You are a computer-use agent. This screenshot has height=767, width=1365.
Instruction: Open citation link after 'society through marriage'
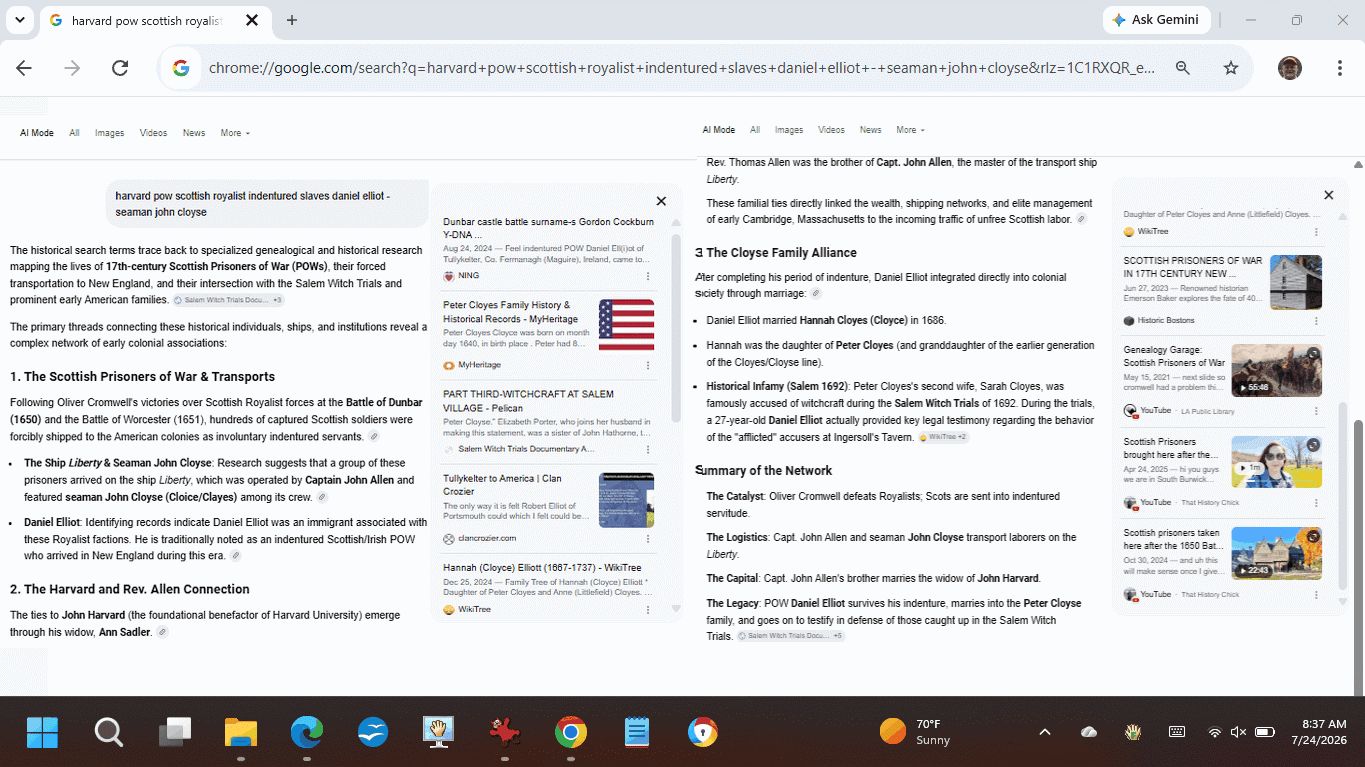[x=816, y=294]
